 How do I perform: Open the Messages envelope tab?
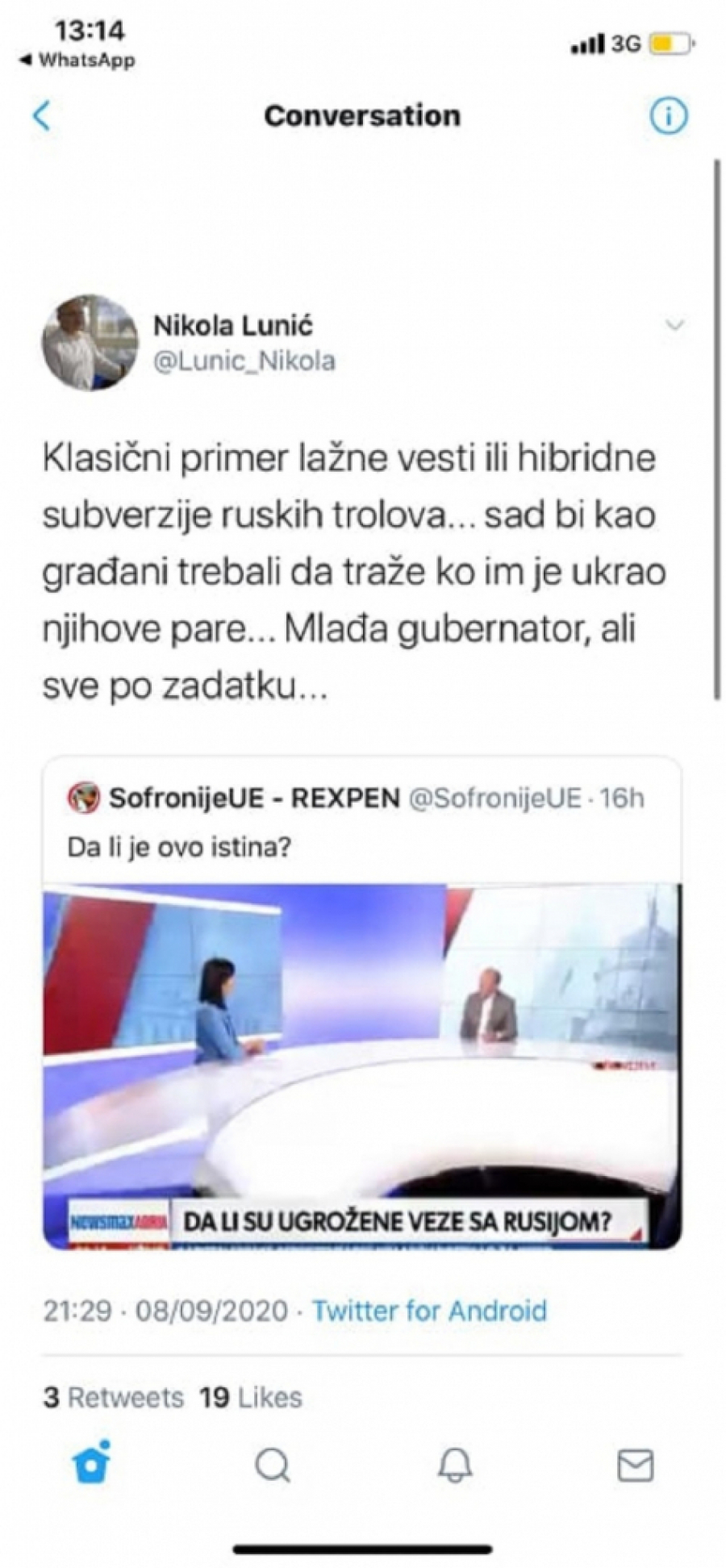click(636, 1464)
